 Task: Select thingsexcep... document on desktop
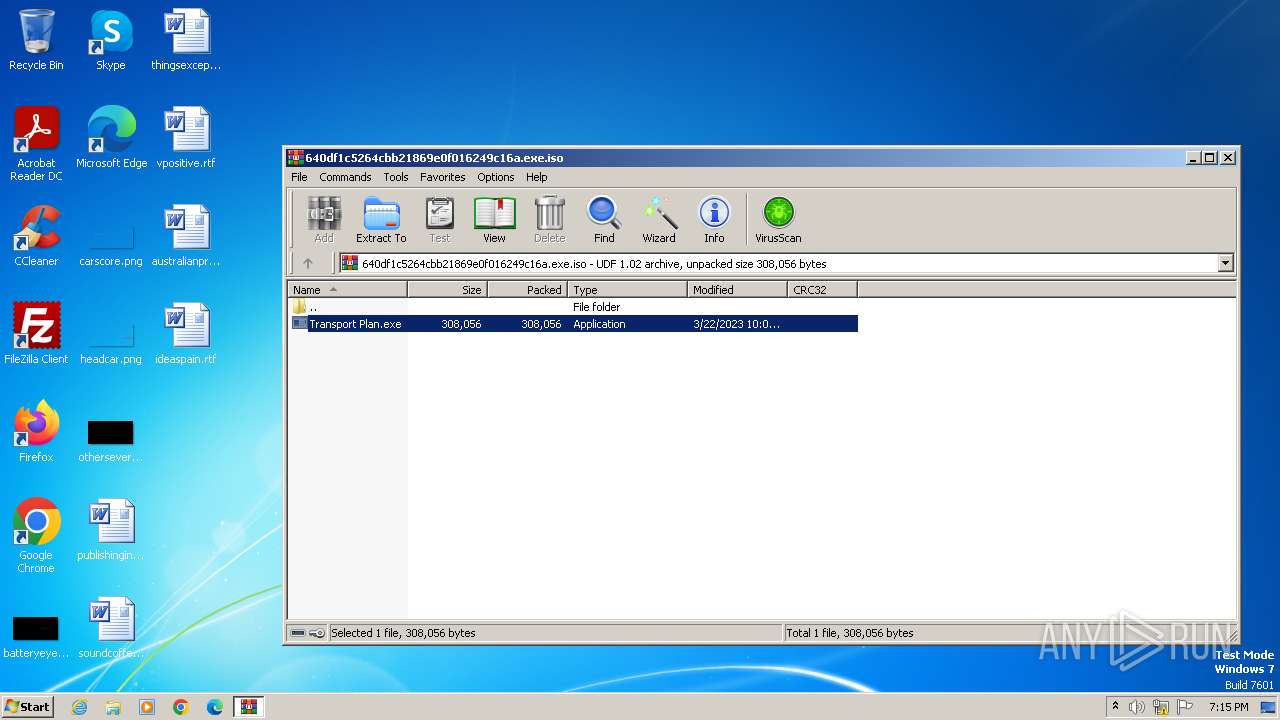point(186,41)
